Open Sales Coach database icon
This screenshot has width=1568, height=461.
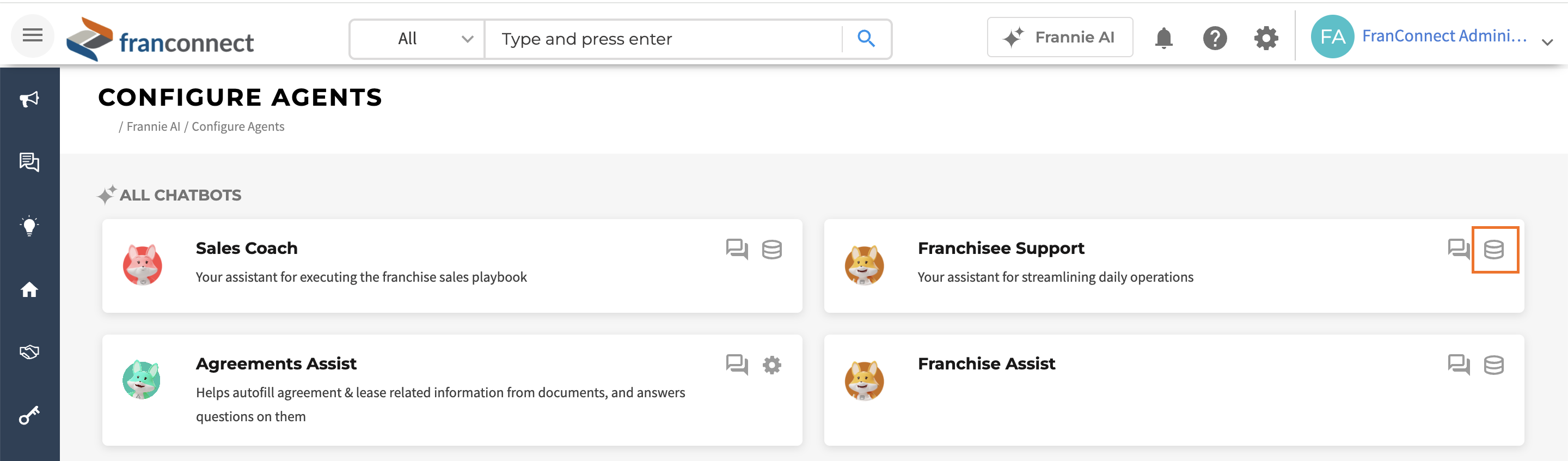click(772, 249)
